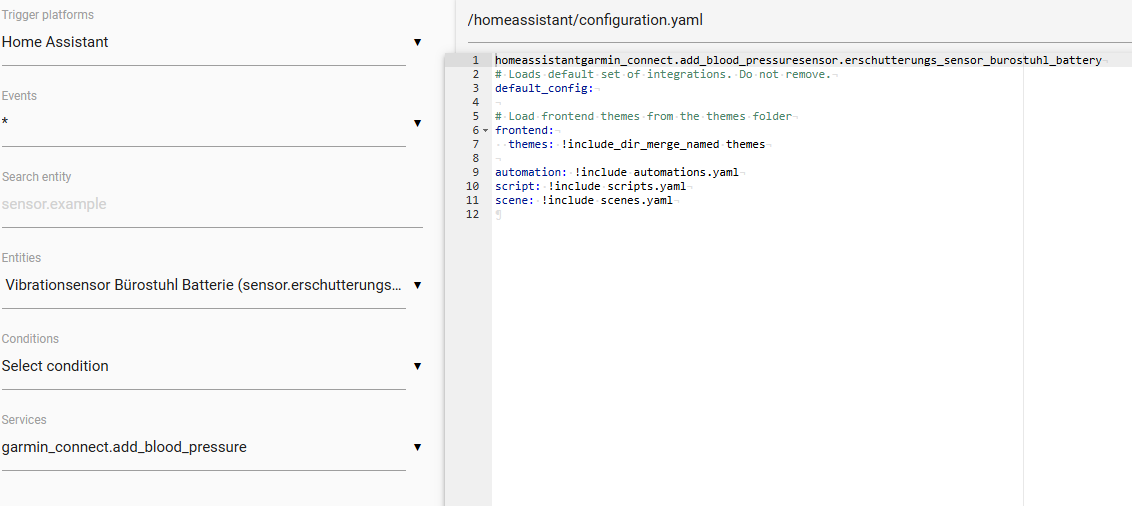
Task: Click the Search entity input field
Action: [212, 204]
